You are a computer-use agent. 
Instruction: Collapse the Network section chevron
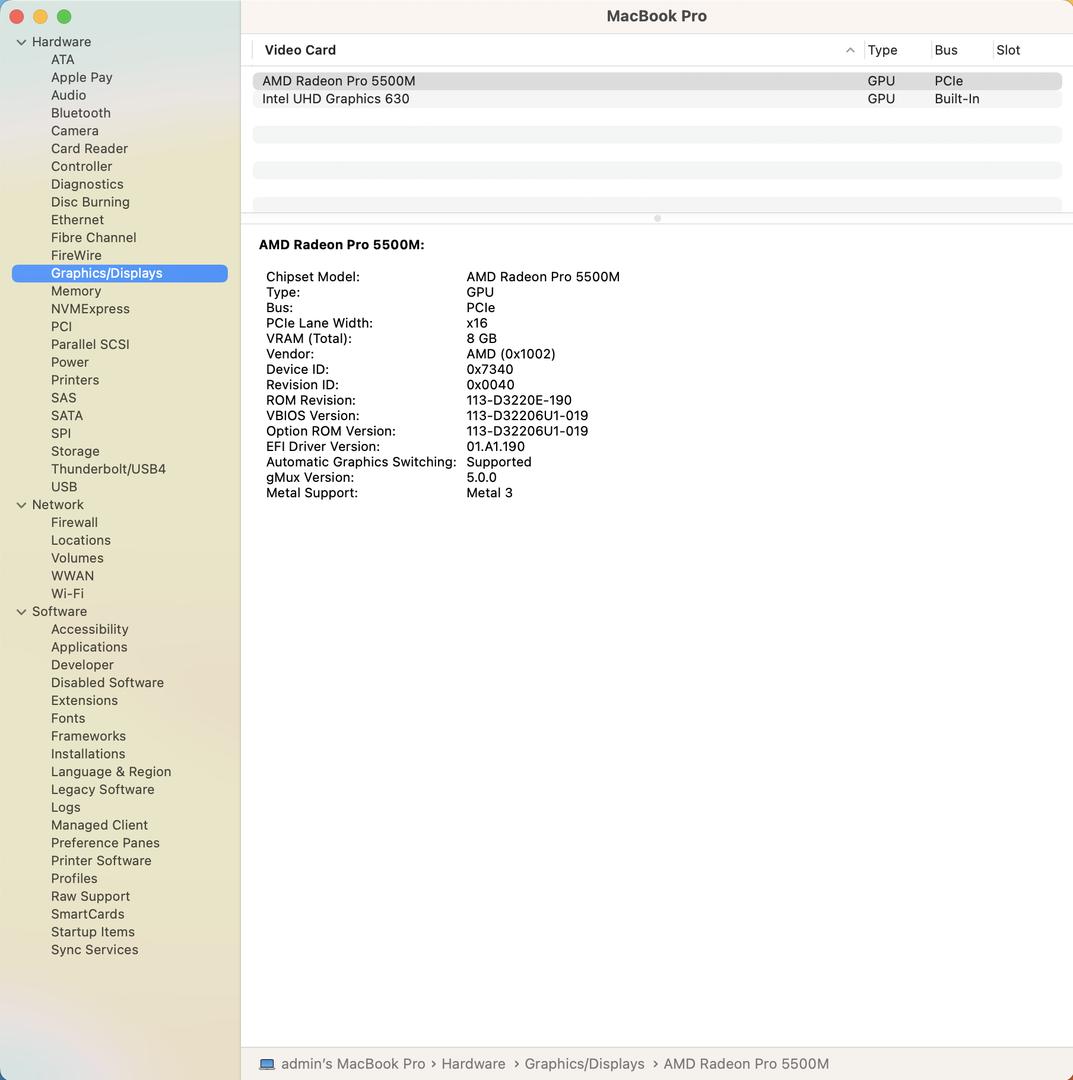[21, 505]
